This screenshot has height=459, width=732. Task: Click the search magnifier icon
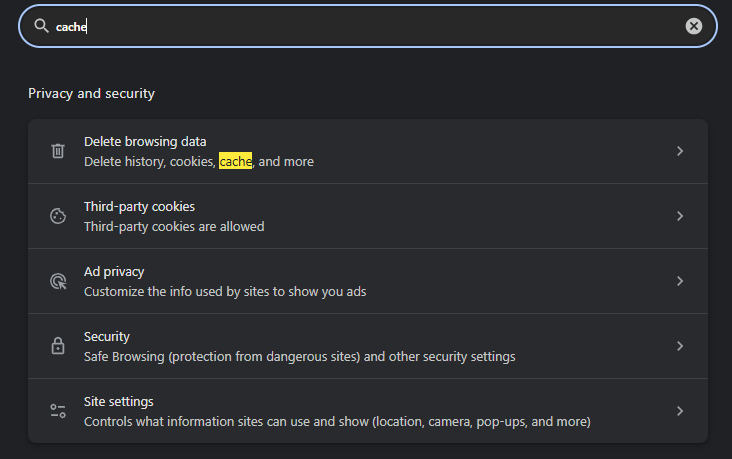41,27
